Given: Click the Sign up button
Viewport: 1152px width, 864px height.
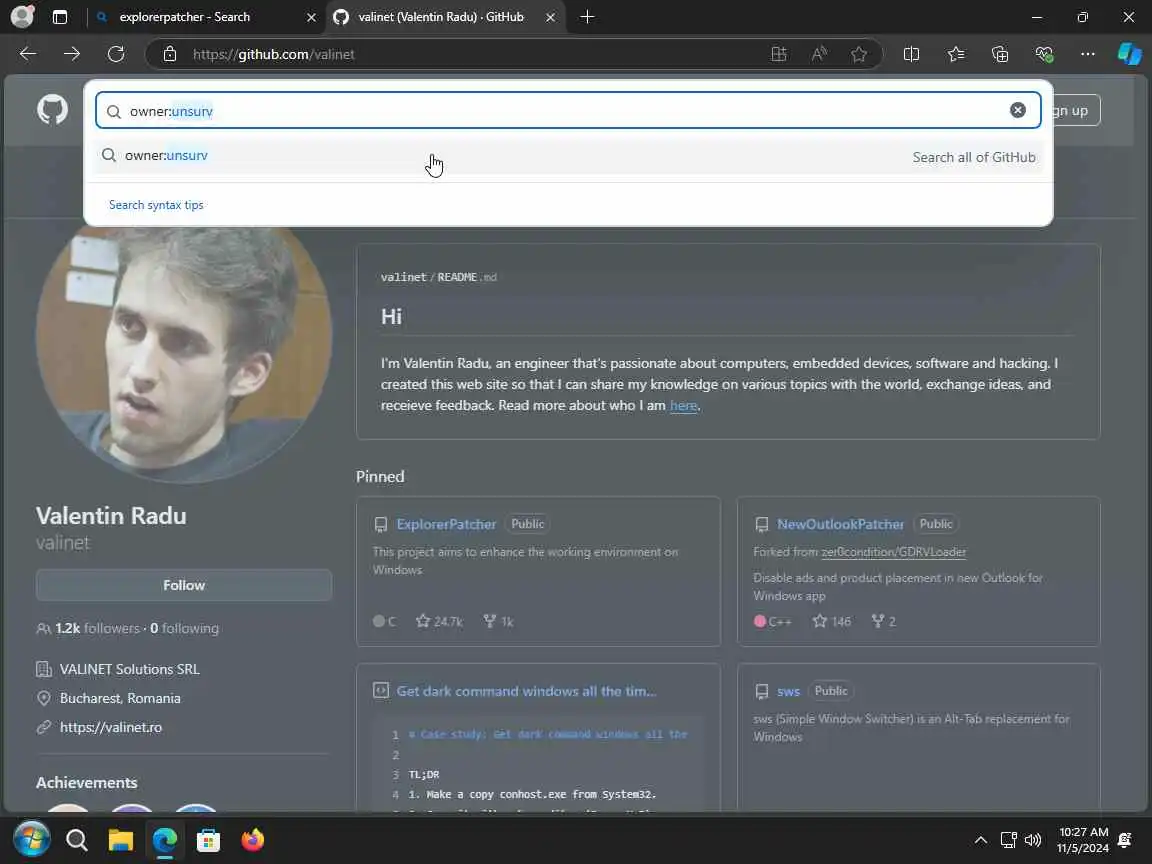Looking at the screenshot, I should click(x=1076, y=110).
